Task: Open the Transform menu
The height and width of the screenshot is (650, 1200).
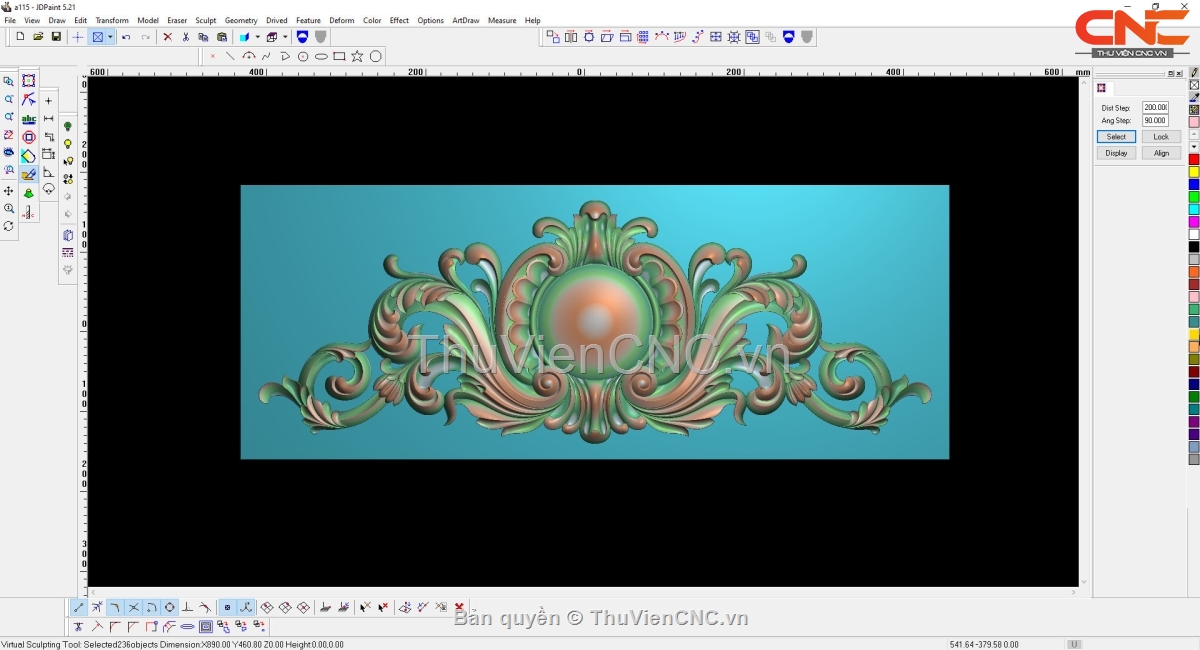Action: pos(112,20)
